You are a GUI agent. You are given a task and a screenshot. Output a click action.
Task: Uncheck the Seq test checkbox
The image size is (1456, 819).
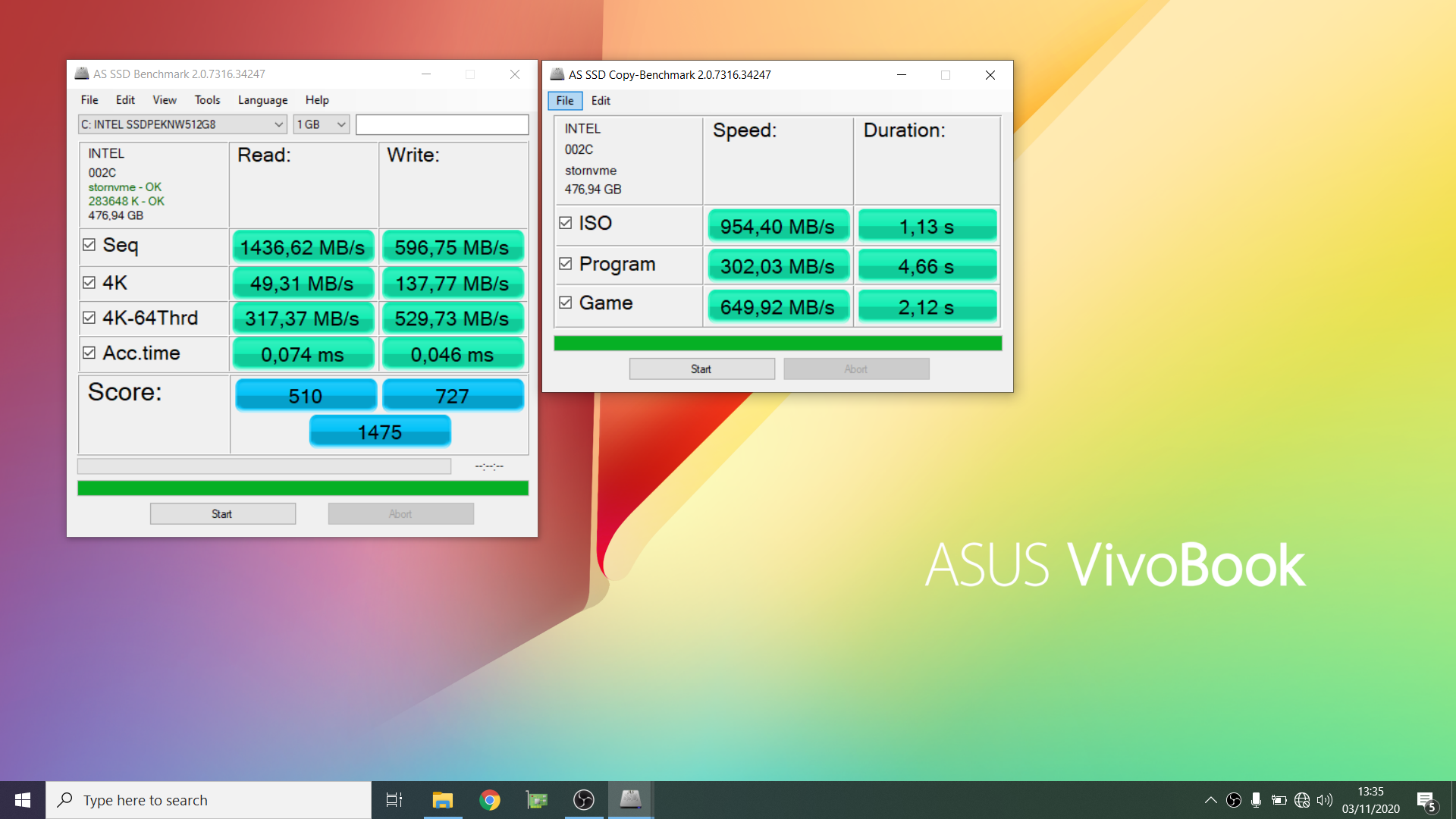(x=89, y=245)
